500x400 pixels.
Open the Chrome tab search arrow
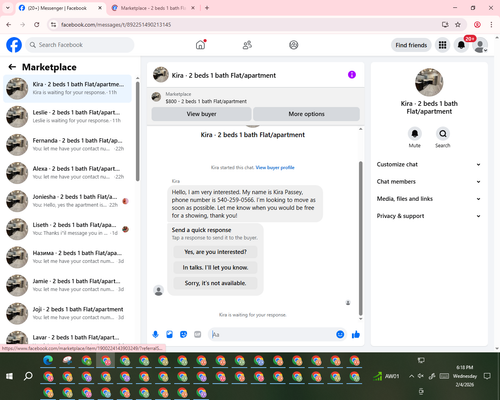click(8, 8)
